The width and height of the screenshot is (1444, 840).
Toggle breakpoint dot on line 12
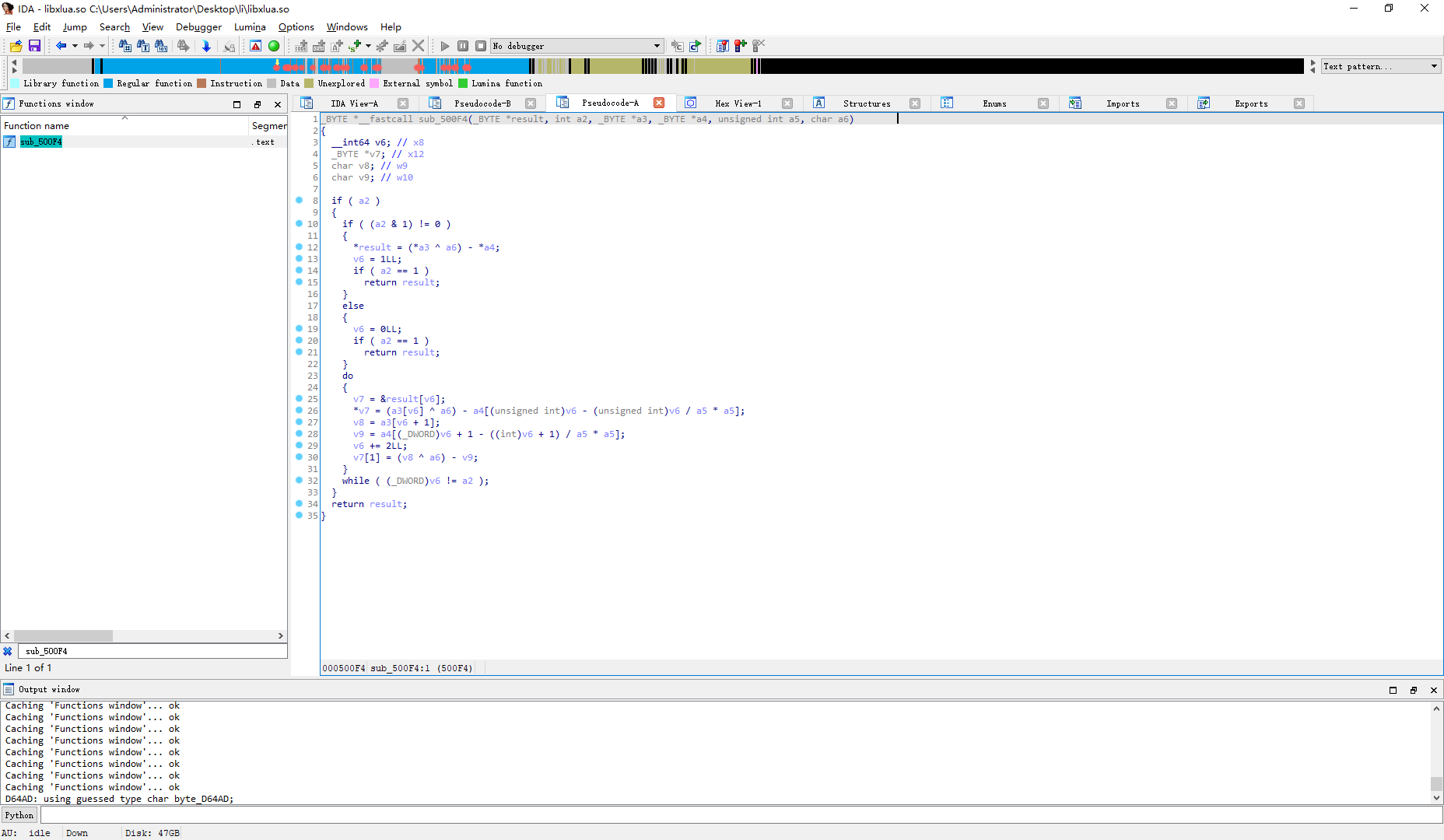299,247
